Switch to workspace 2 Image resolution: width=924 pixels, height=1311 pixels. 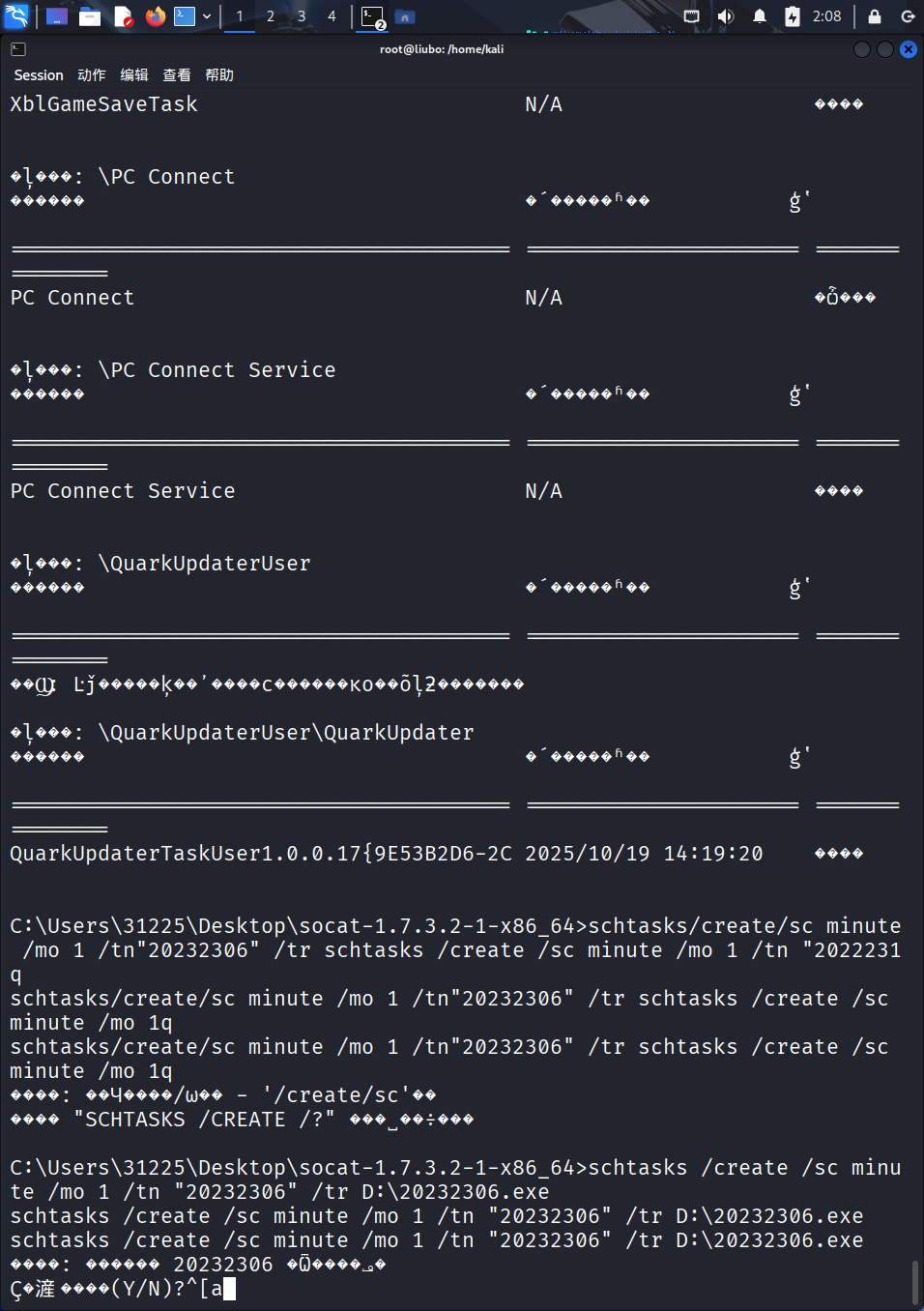point(271,16)
